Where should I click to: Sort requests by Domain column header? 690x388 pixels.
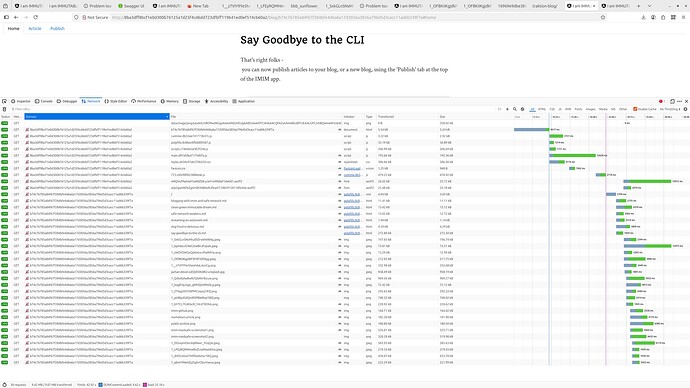97,117
